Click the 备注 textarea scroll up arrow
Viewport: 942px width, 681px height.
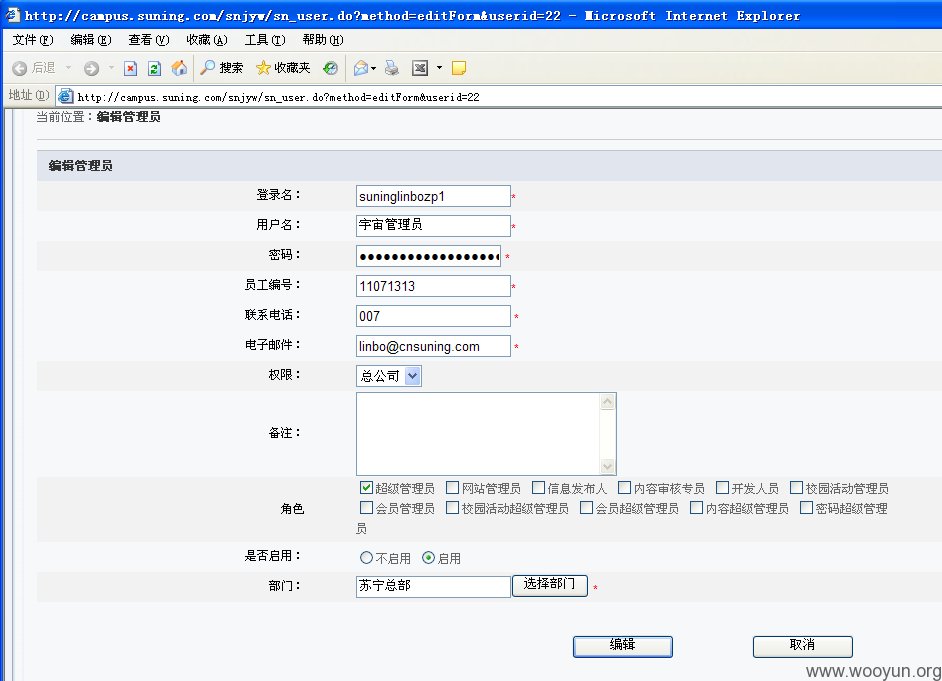(607, 402)
